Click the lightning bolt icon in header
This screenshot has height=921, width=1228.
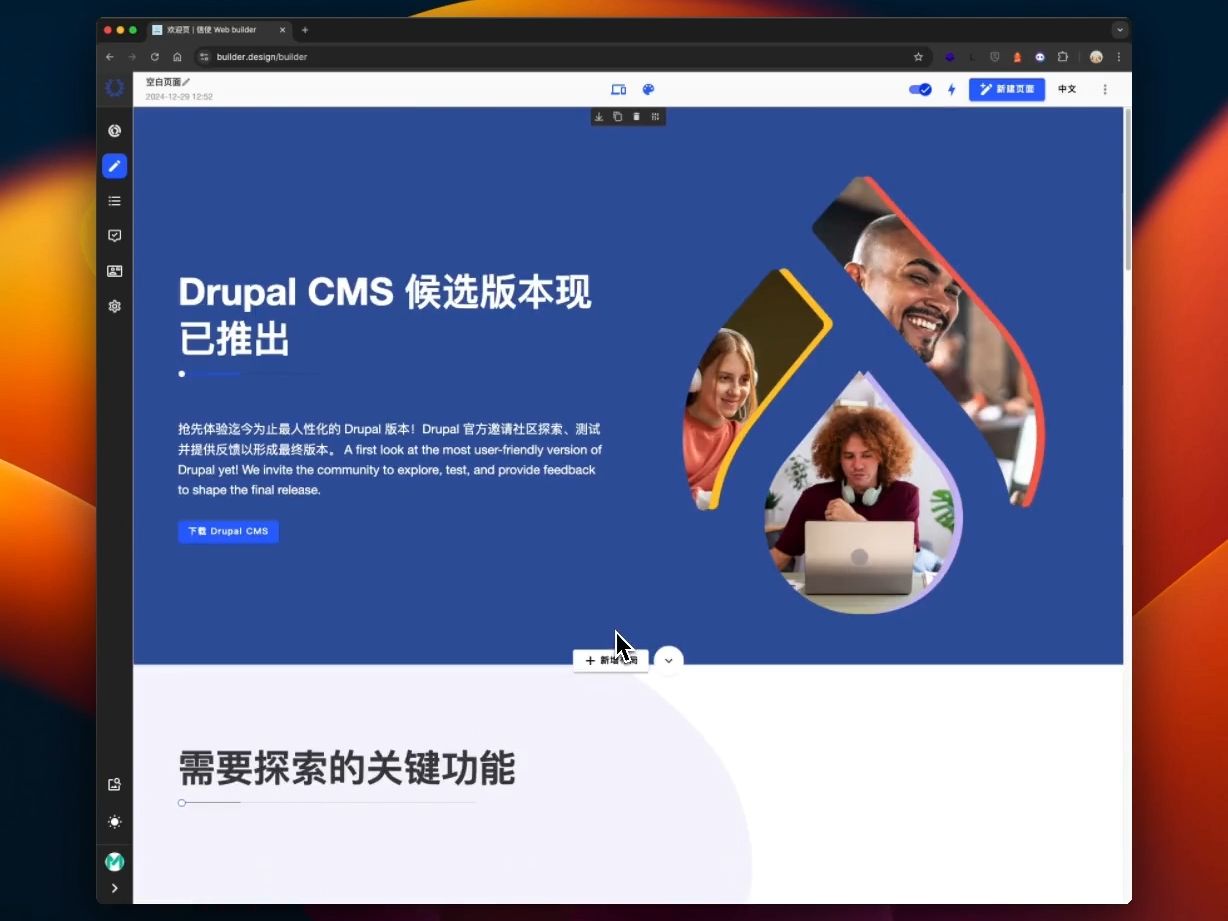(x=951, y=90)
